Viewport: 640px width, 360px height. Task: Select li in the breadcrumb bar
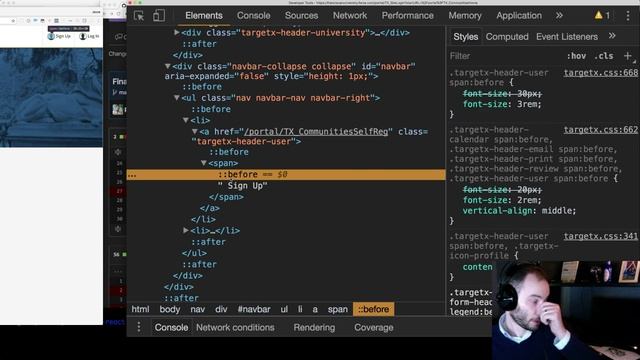pos(300,309)
